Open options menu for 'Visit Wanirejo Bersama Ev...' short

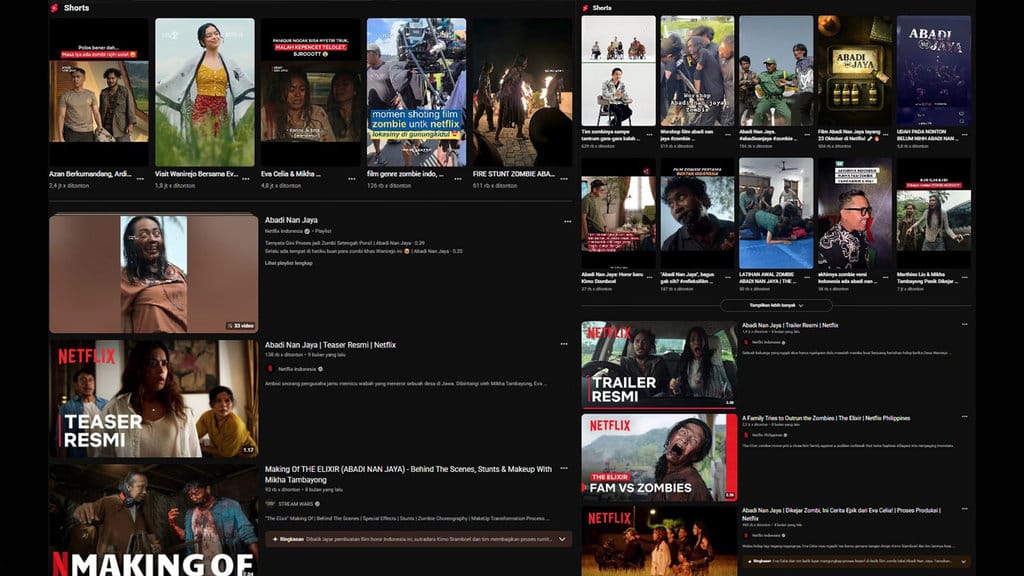(246, 178)
